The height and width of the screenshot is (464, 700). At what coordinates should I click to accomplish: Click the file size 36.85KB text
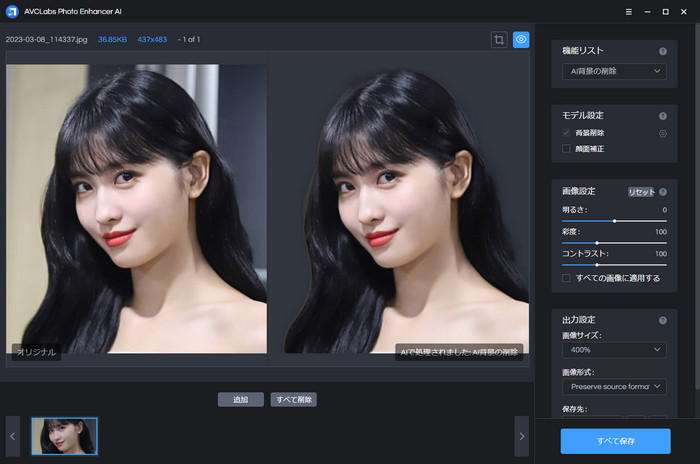point(112,40)
